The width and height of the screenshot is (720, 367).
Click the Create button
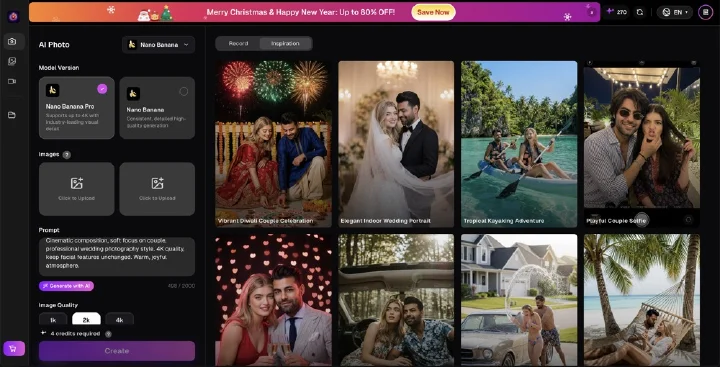pyautogui.click(x=117, y=351)
